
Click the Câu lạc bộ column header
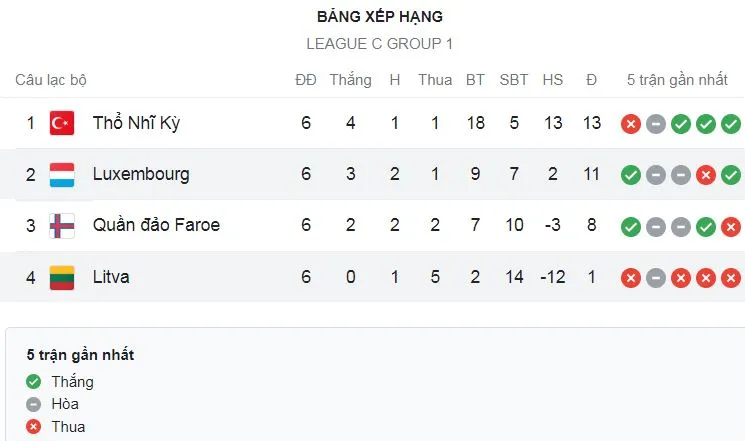[51, 80]
